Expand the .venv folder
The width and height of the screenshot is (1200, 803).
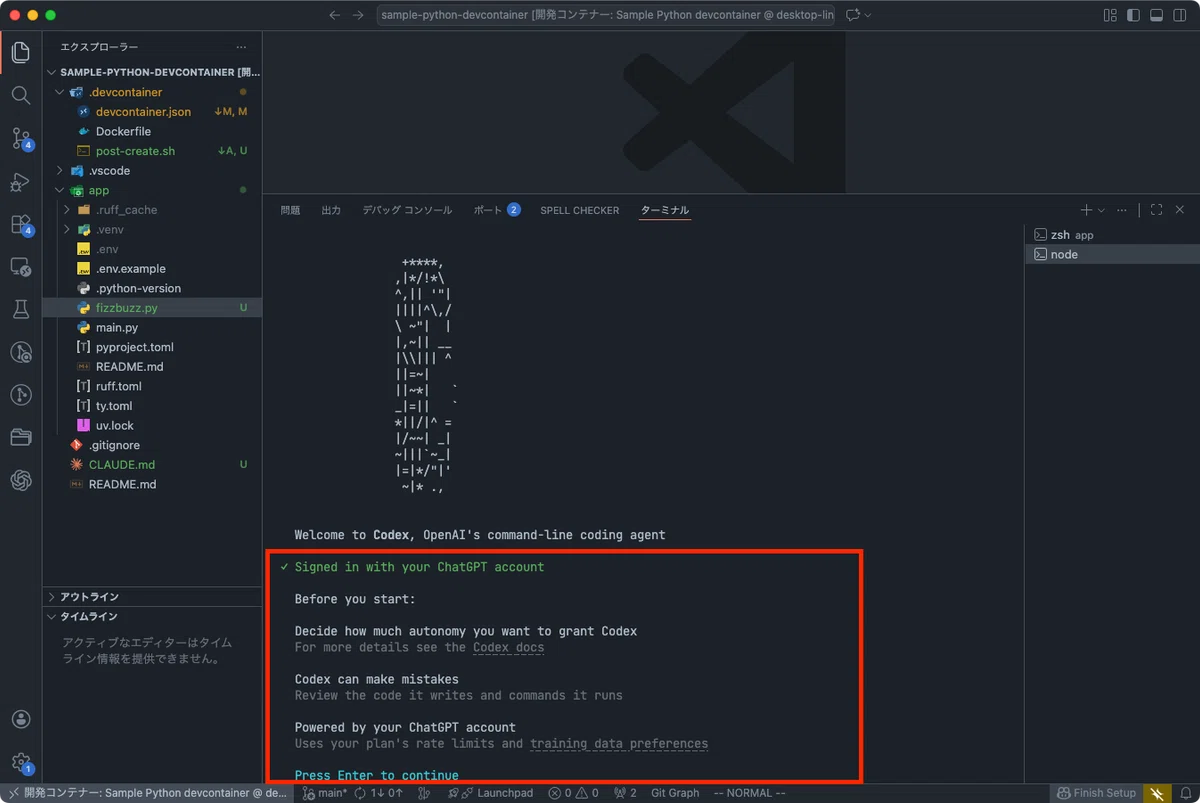pos(67,229)
